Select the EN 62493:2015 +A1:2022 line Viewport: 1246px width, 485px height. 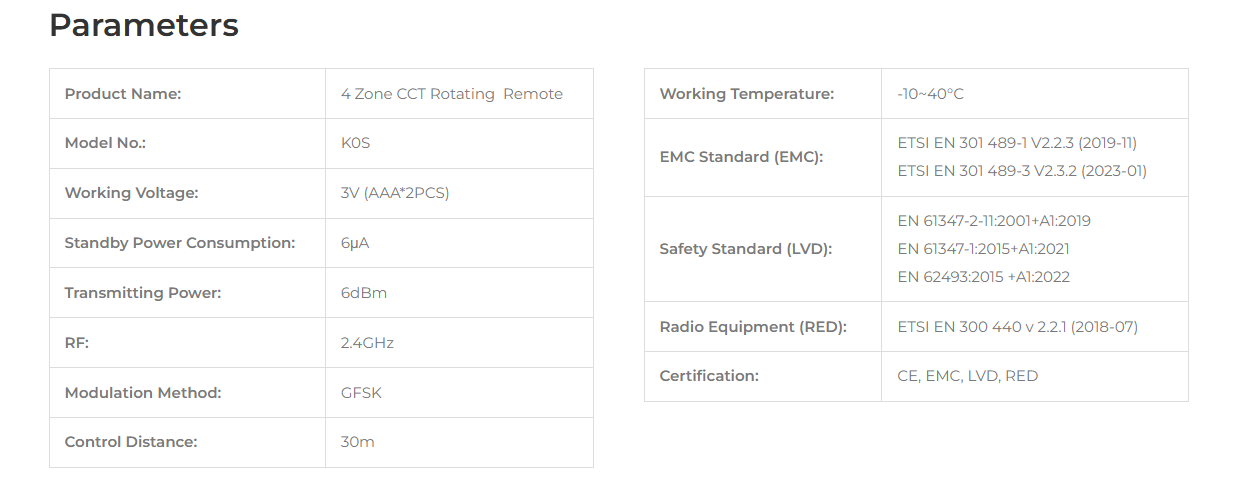tap(984, 277)
